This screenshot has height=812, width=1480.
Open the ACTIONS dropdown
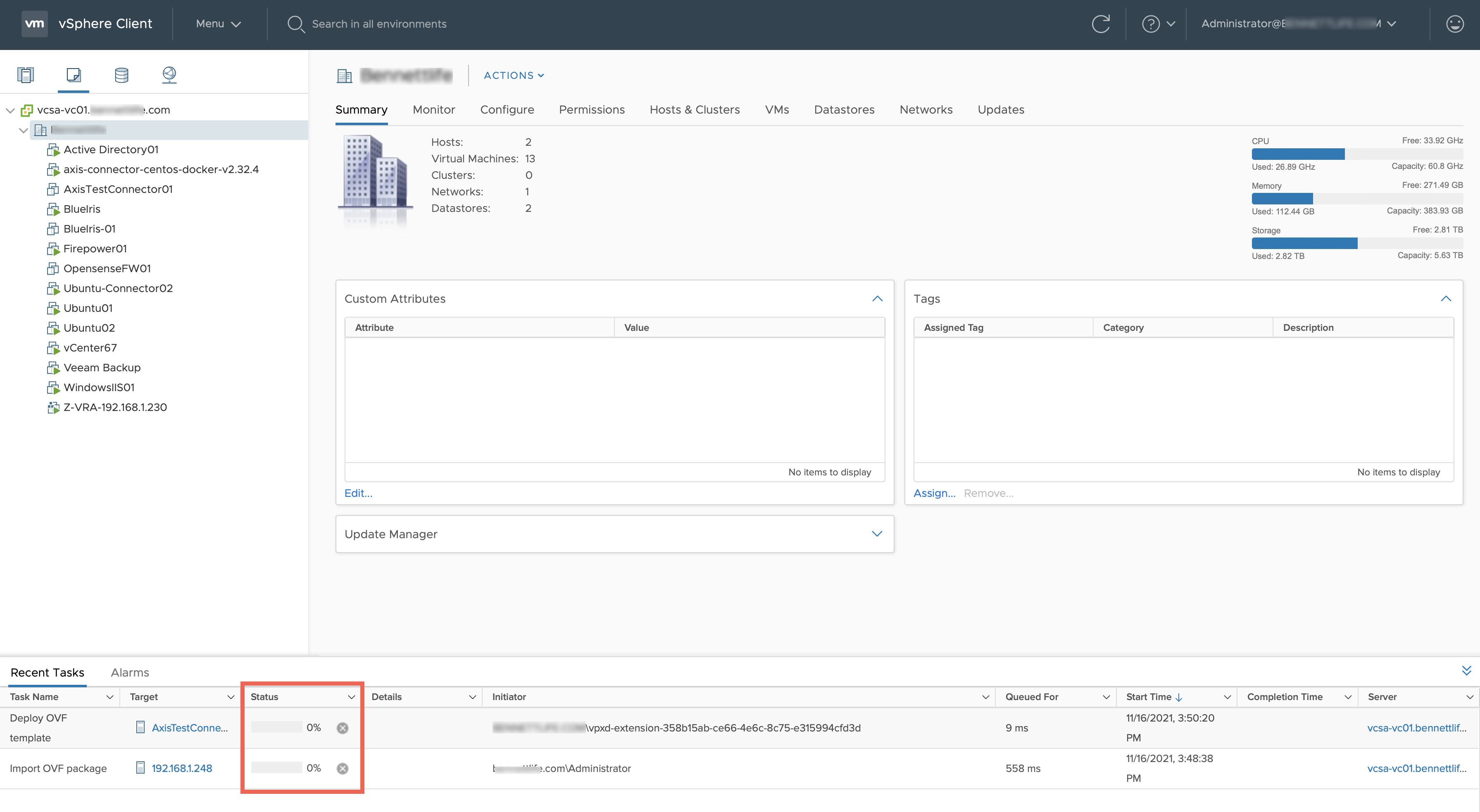pos(514,75)
